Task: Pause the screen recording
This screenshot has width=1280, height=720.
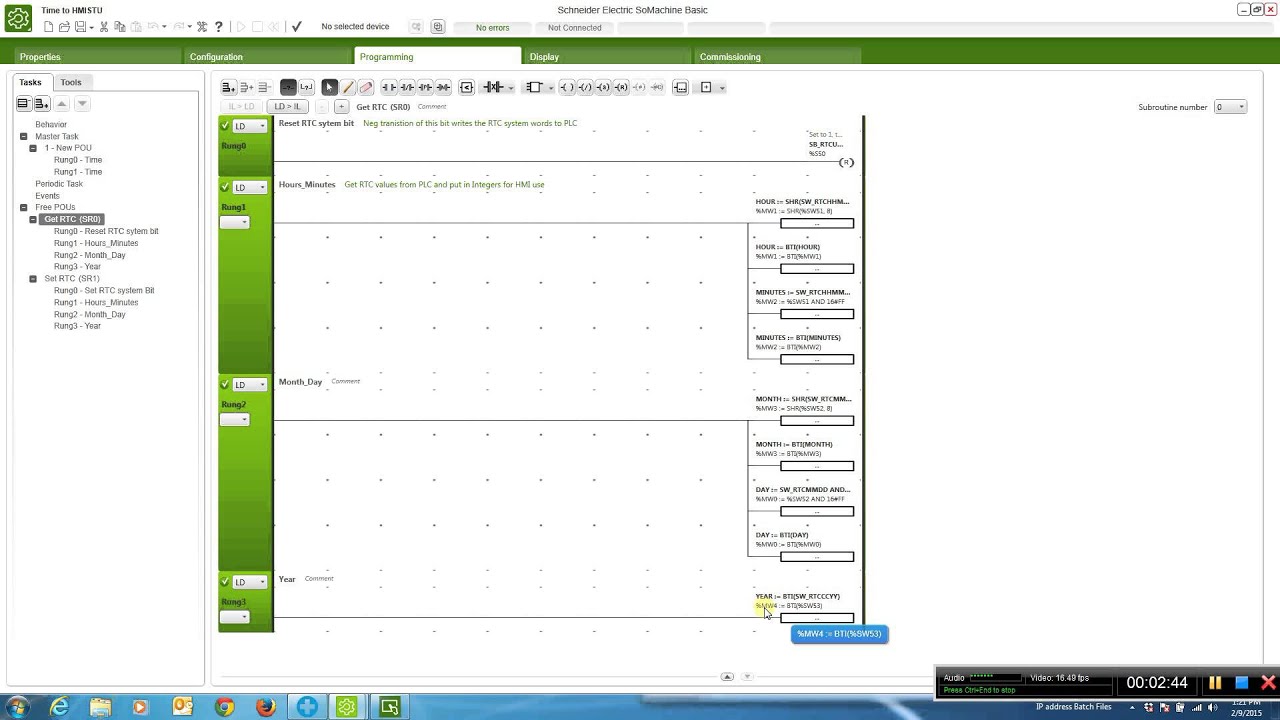Action: [x=1215, y=683]
